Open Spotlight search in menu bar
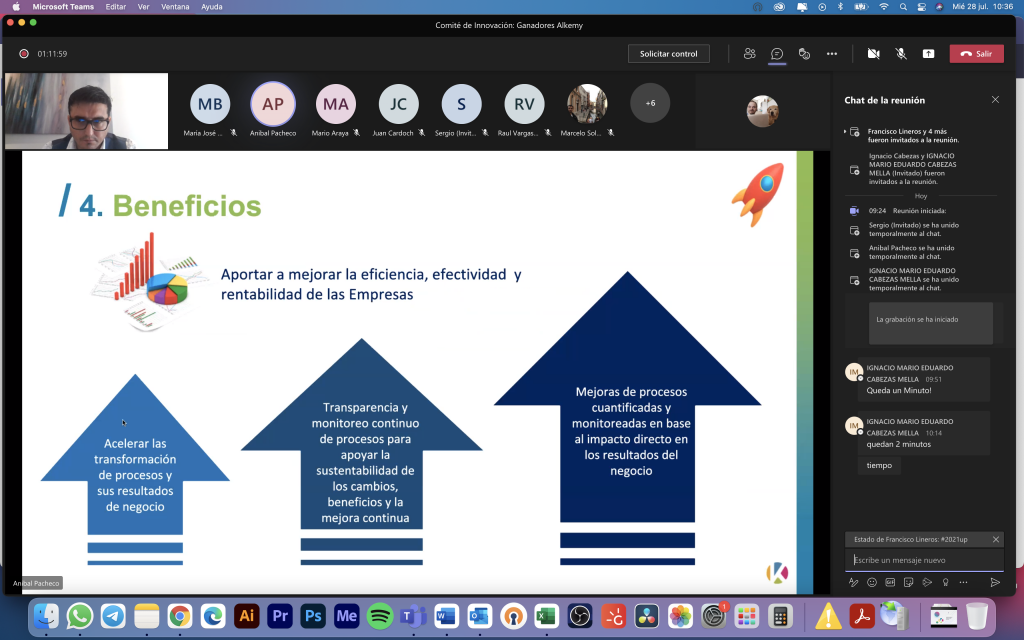The image size is (1024, 640). pos(903,7)
